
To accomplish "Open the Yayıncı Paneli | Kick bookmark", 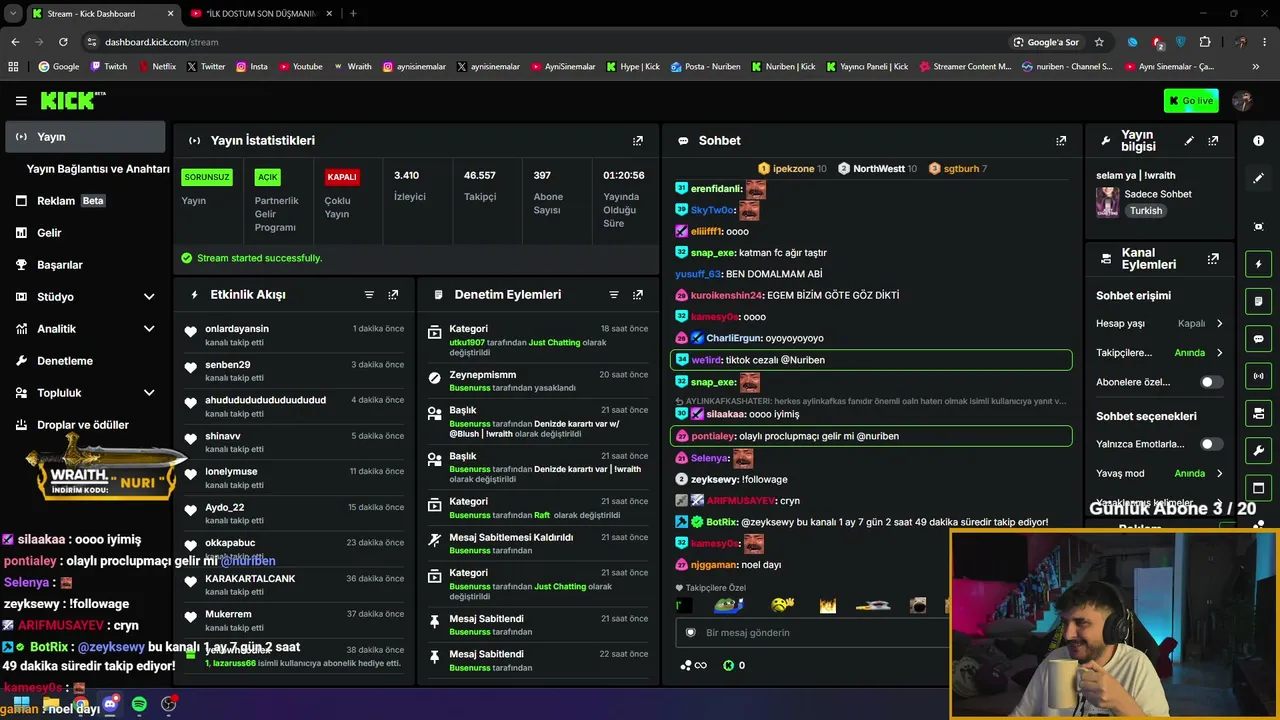I will click(x=866, y=67).
